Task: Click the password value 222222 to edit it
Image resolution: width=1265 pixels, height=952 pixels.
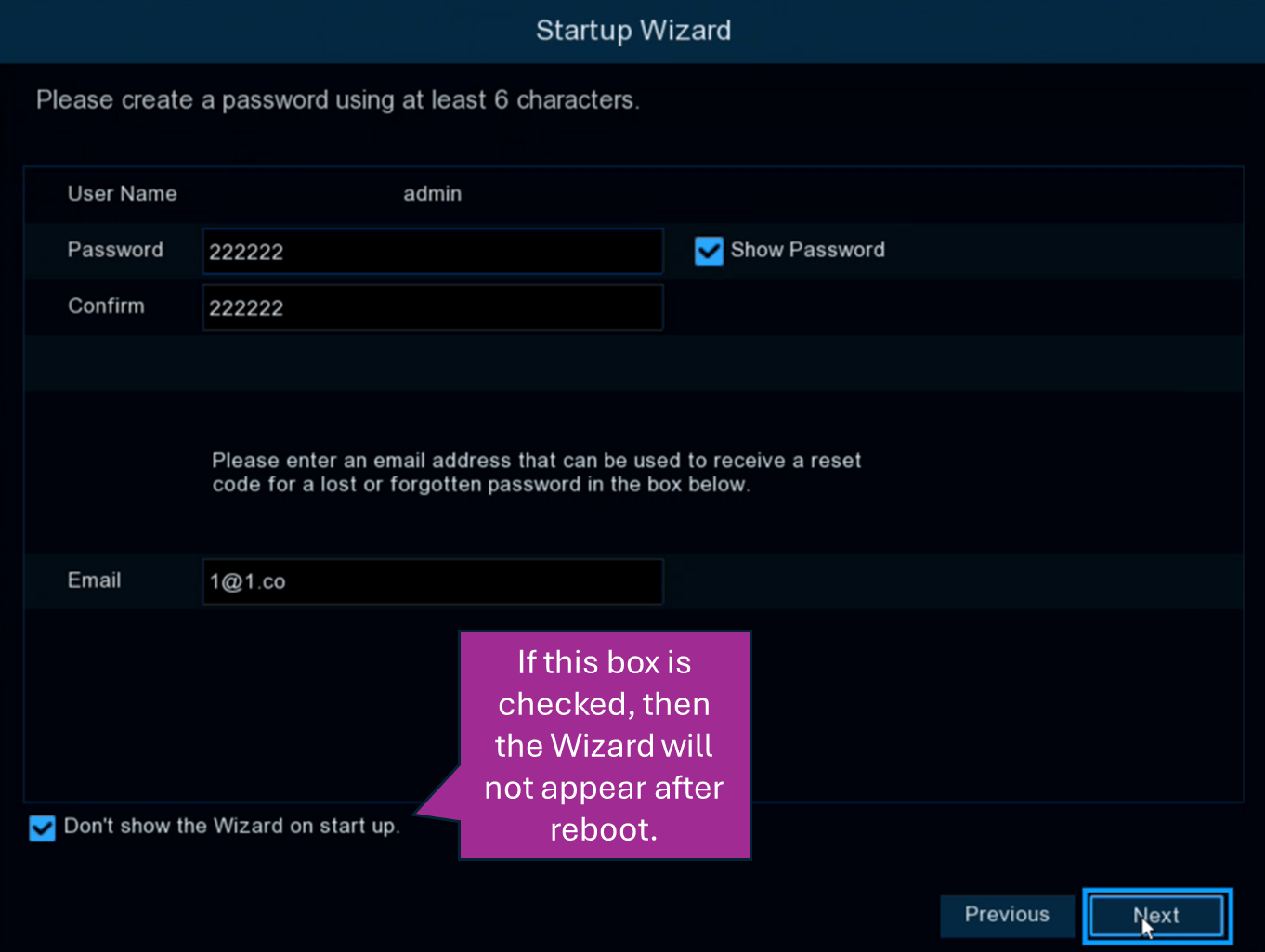Action: coord(246,251)
